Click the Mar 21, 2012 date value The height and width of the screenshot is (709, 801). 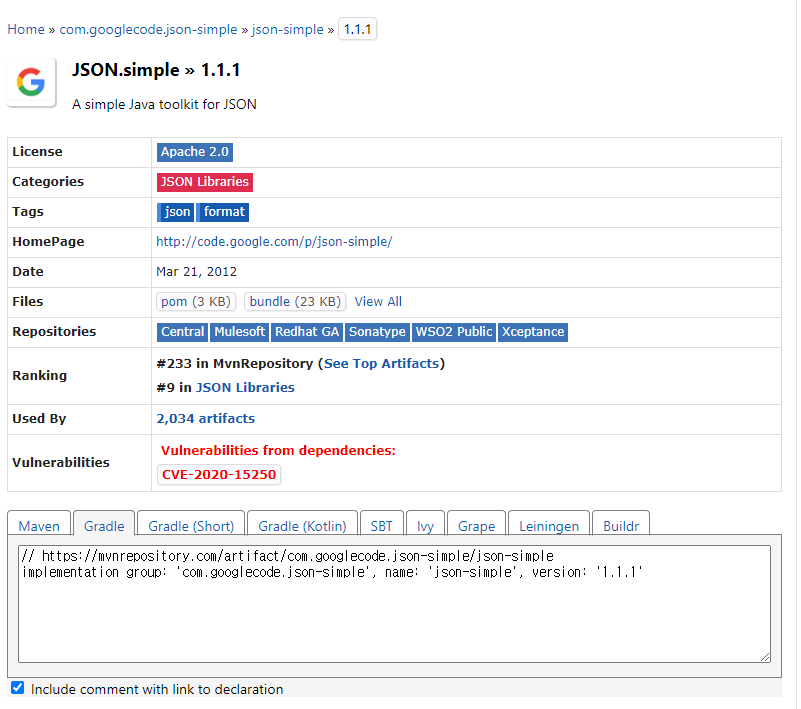click(x=197, y=272)
